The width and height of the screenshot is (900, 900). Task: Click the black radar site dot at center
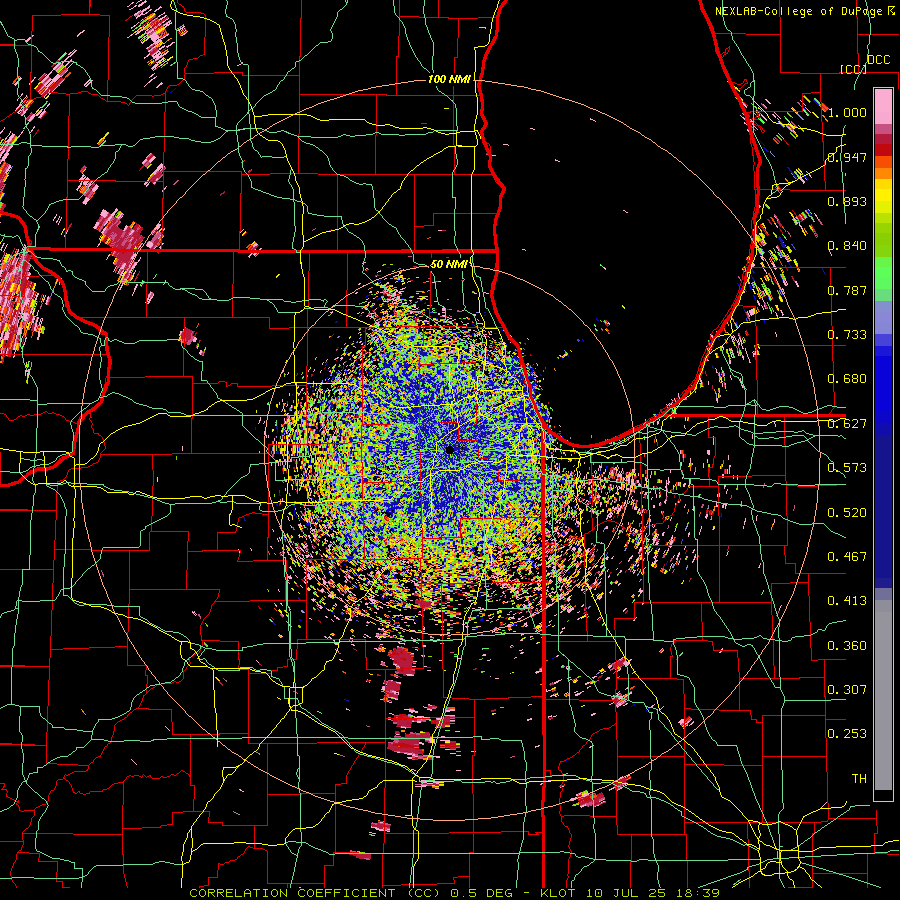click(x=450, y=450)
